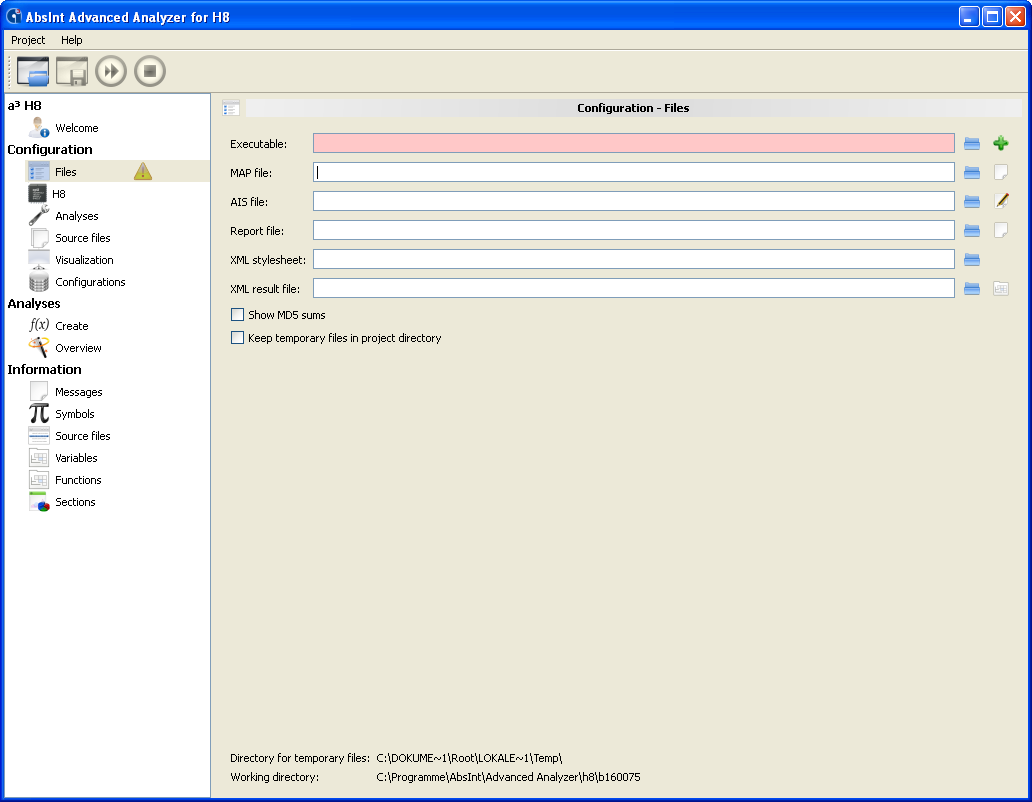Open the Project menu

pos(28,40)
